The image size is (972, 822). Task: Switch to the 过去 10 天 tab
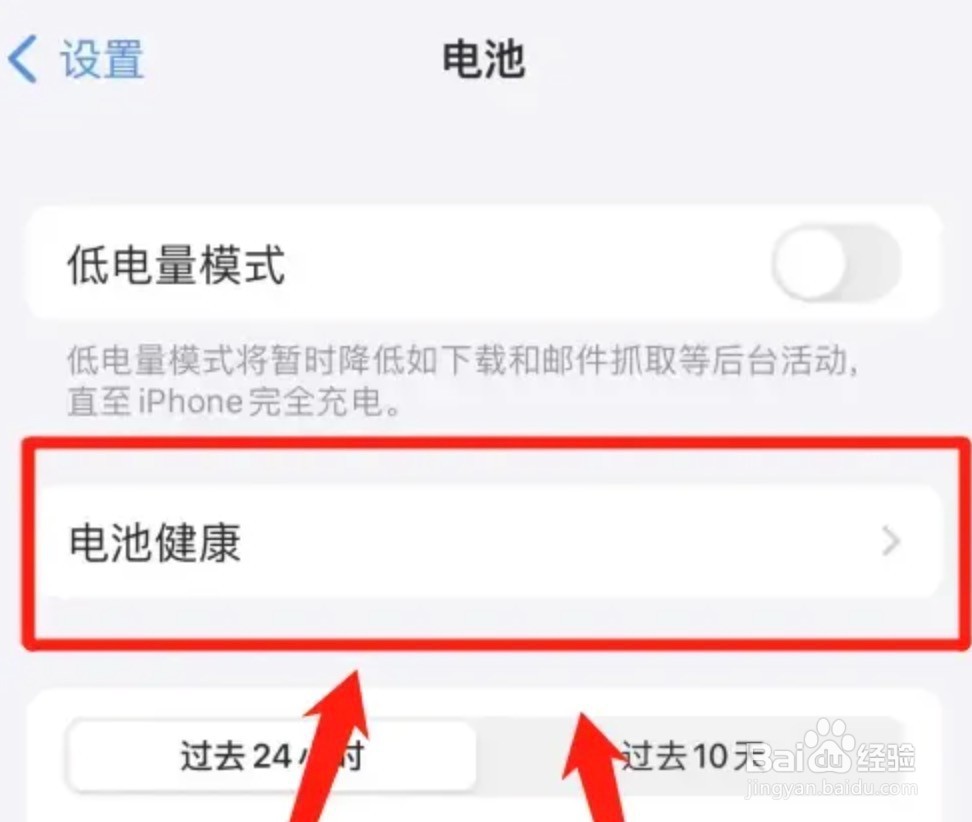(x=689, y=756)
